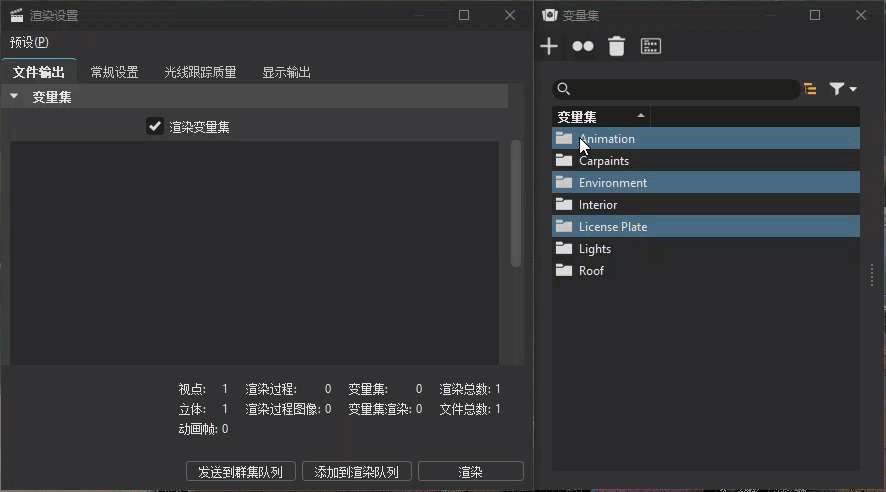
Task: Maximize the 渲染设置 window
Action: (464, 15)
